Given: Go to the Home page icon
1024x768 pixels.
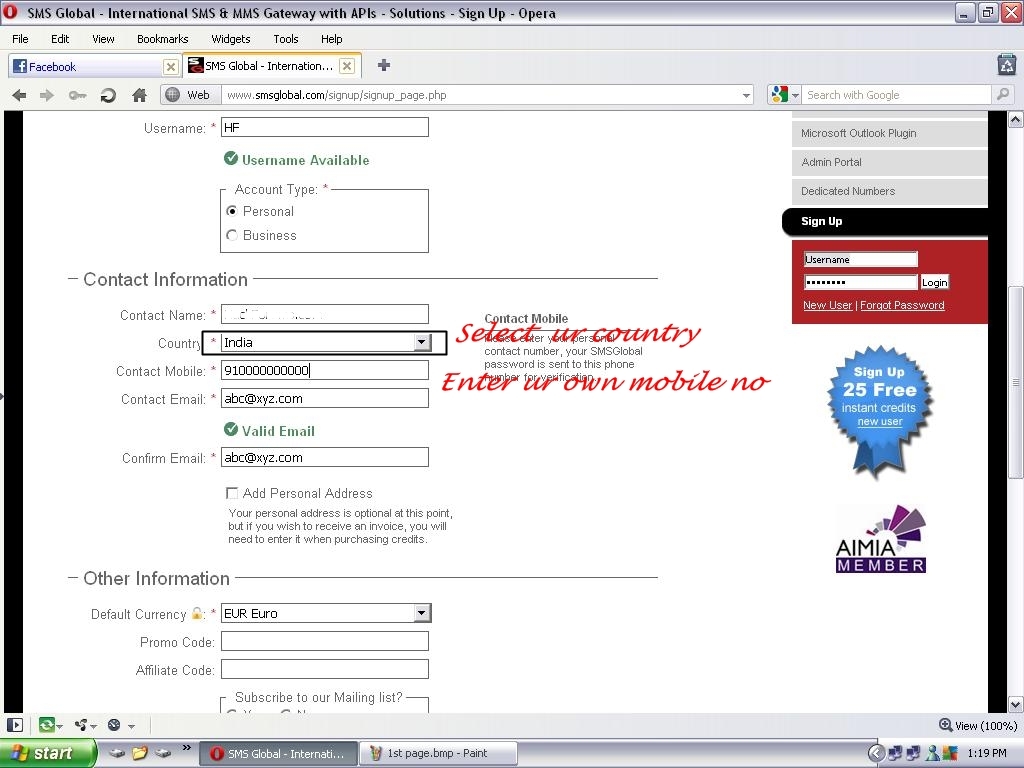Looking at the screenshot, I should (139, 95).
